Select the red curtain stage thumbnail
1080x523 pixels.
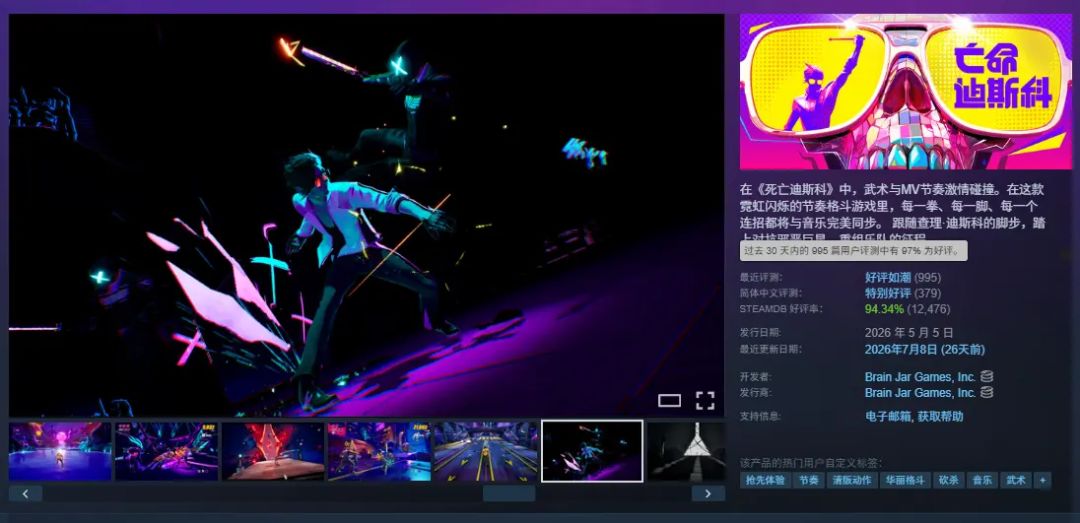273,451
